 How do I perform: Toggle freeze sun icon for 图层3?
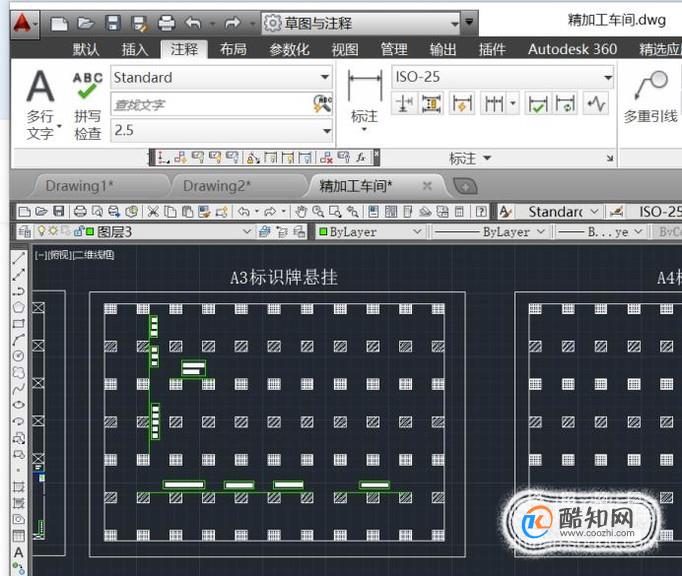(x=53, y=231)
